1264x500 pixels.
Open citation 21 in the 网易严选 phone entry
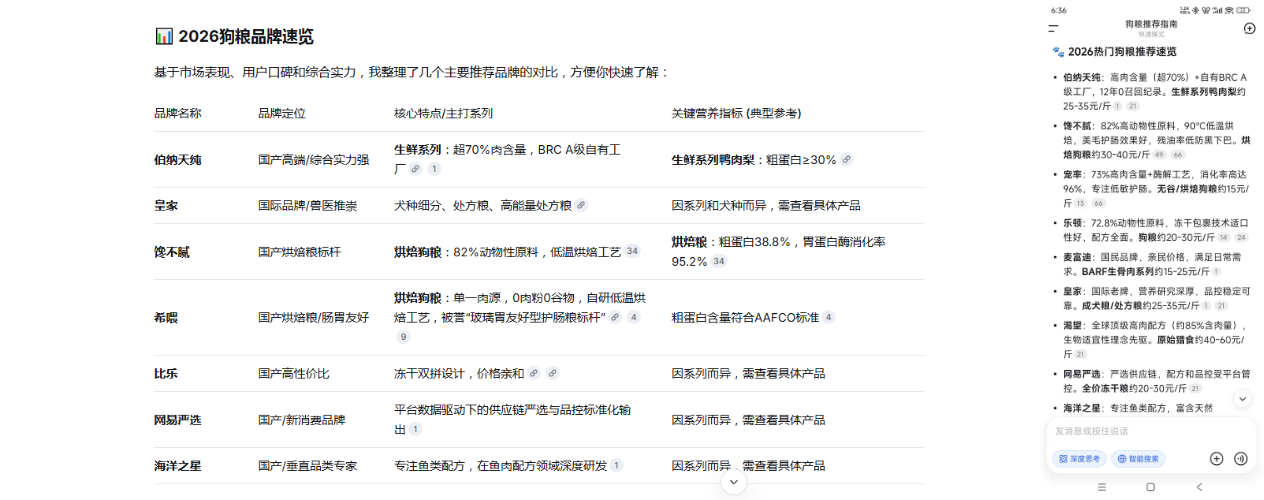click(1195, 387)
